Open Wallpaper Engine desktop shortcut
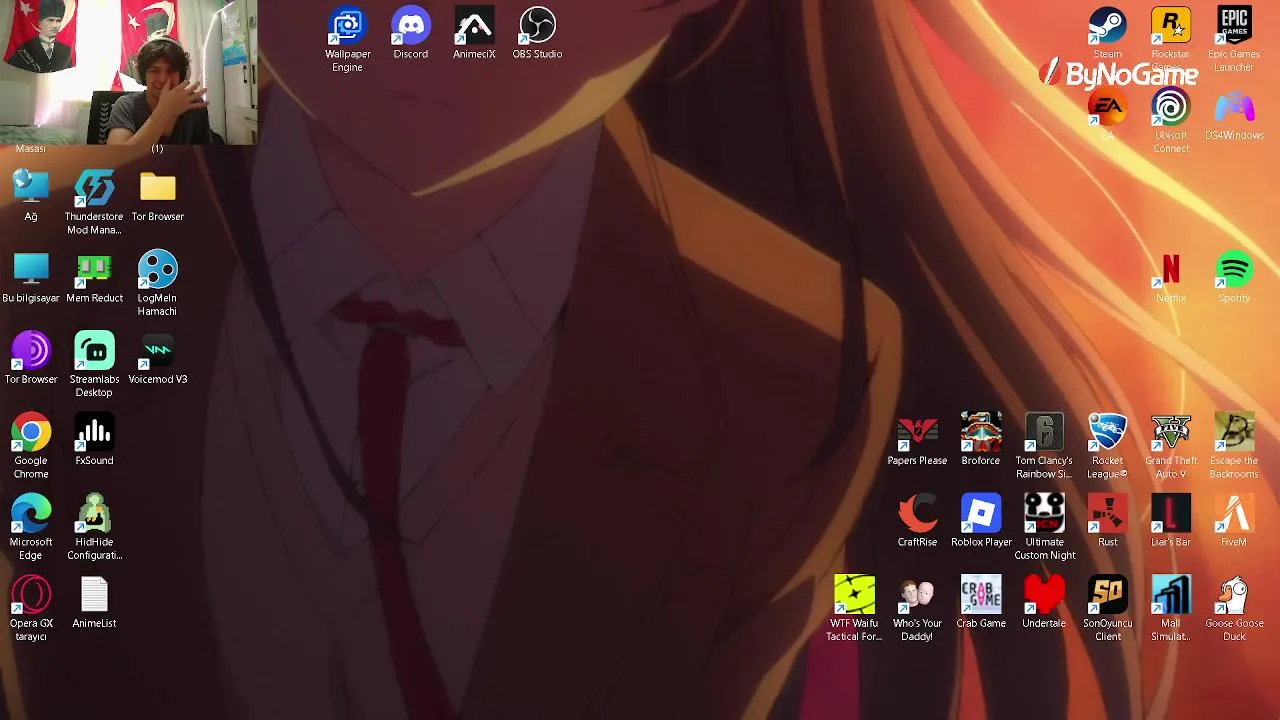Viewport: 1280px width, 720px height. (x=347, y=27)
